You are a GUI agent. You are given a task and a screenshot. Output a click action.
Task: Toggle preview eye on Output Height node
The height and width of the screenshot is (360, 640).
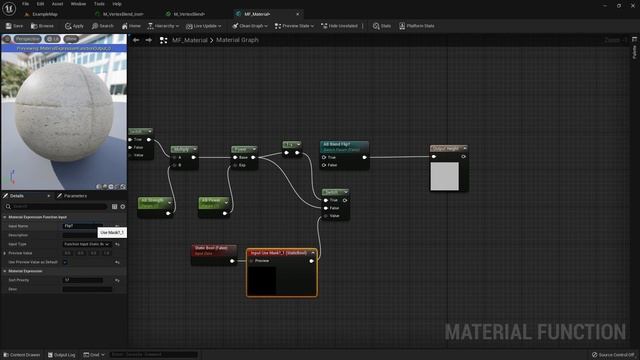click(463, 156)
